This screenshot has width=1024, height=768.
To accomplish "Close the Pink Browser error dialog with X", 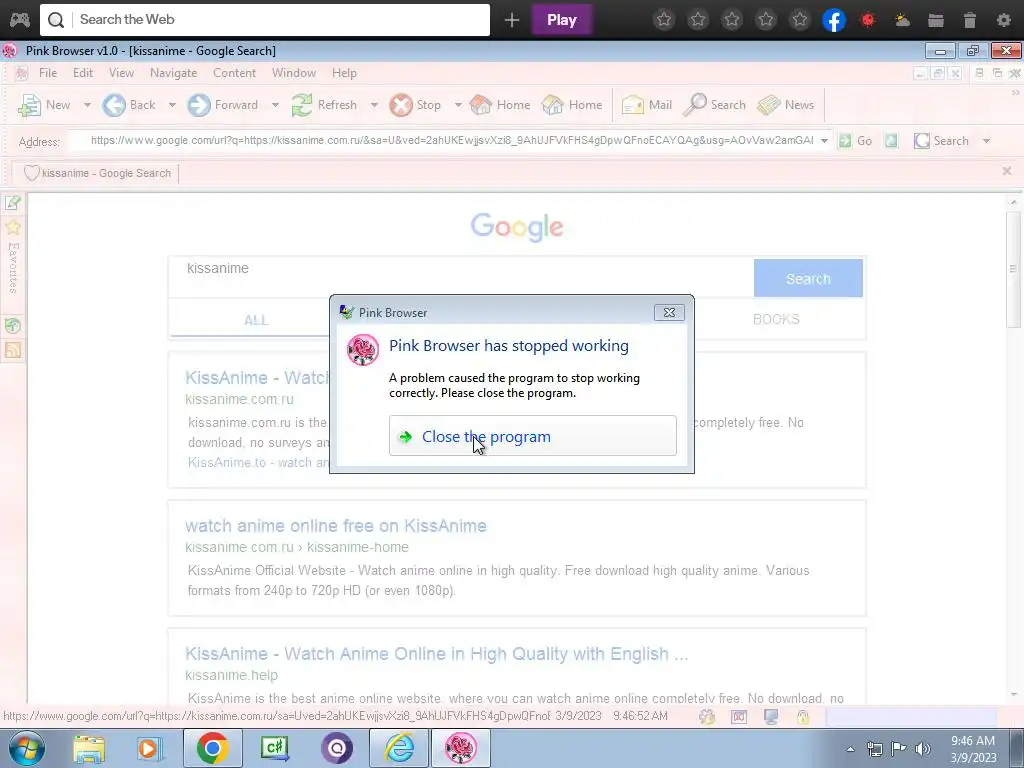I will 669,312.
